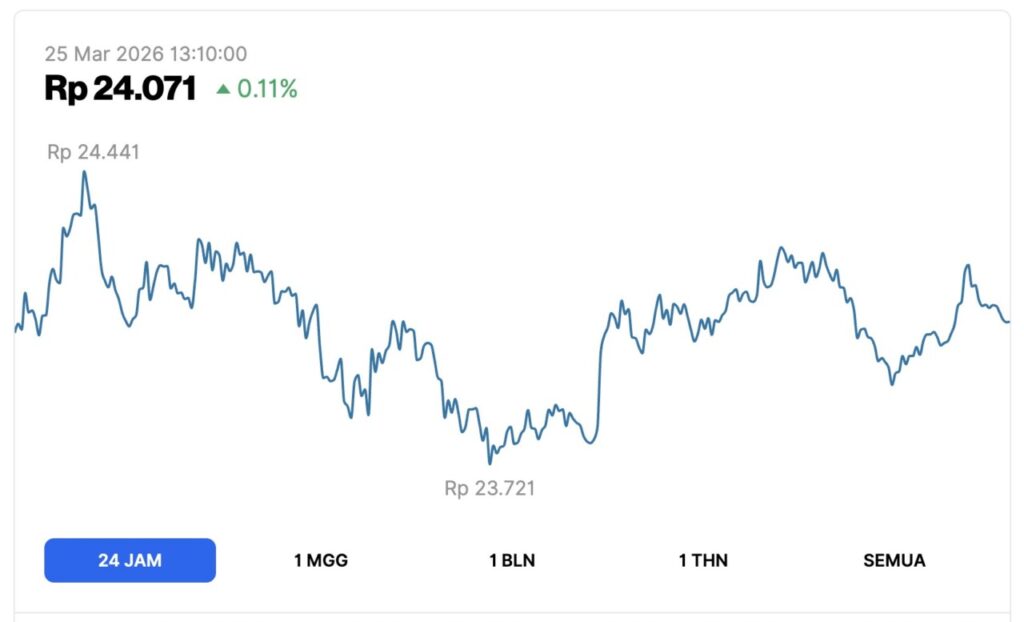Click the flat bottom just before the steep rise

pos(590,442)
